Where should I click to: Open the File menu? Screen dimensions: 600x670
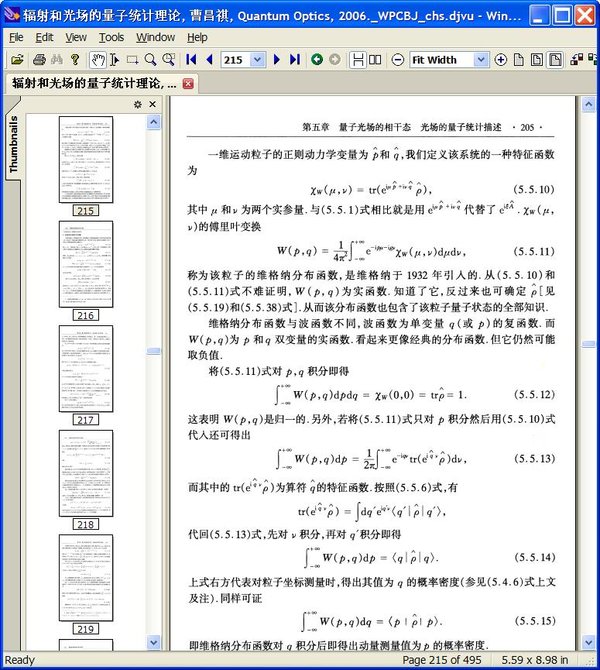click(x=16, y=38)
